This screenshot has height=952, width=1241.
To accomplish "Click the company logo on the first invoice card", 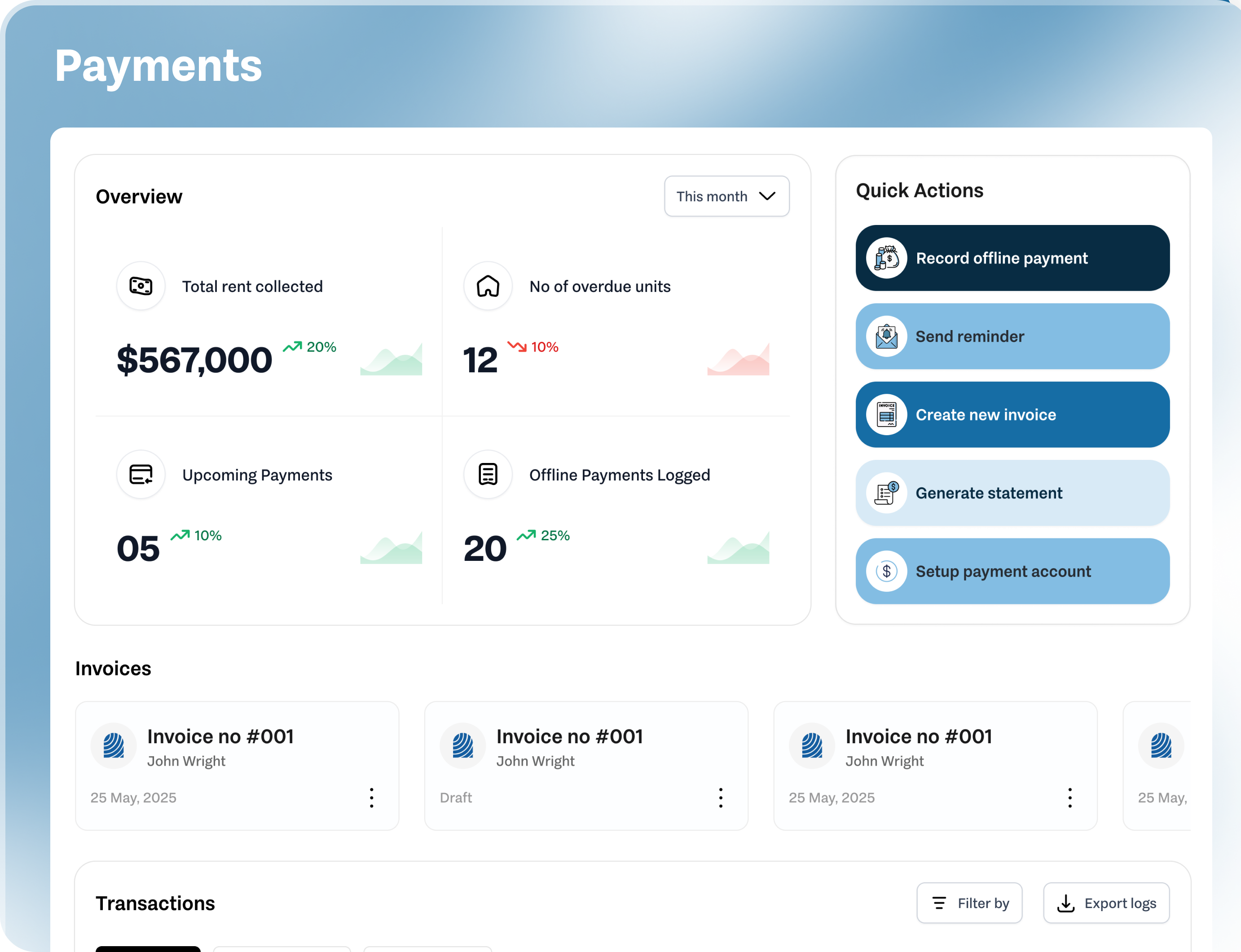I will (x=113, y=745).
